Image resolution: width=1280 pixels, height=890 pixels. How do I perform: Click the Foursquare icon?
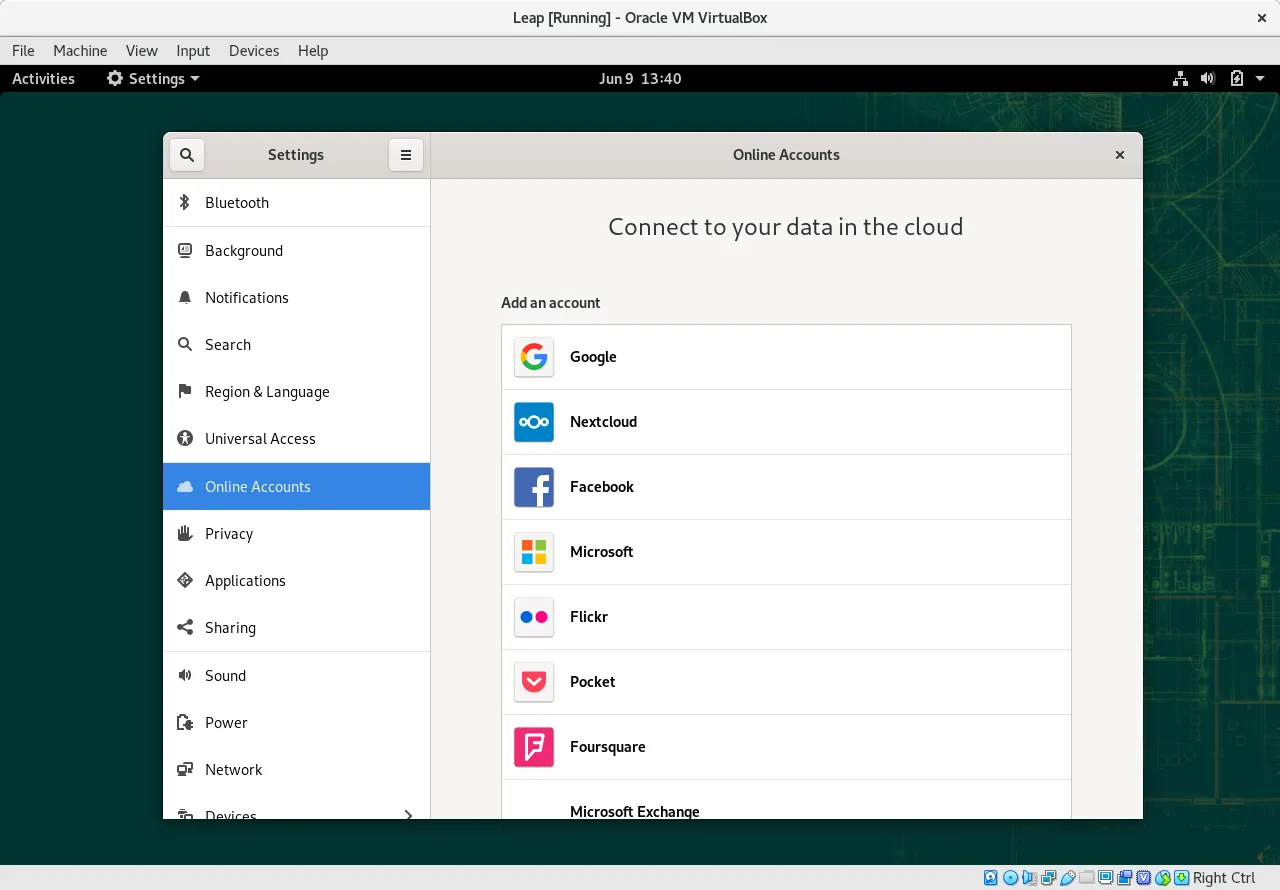pos(533,747)
